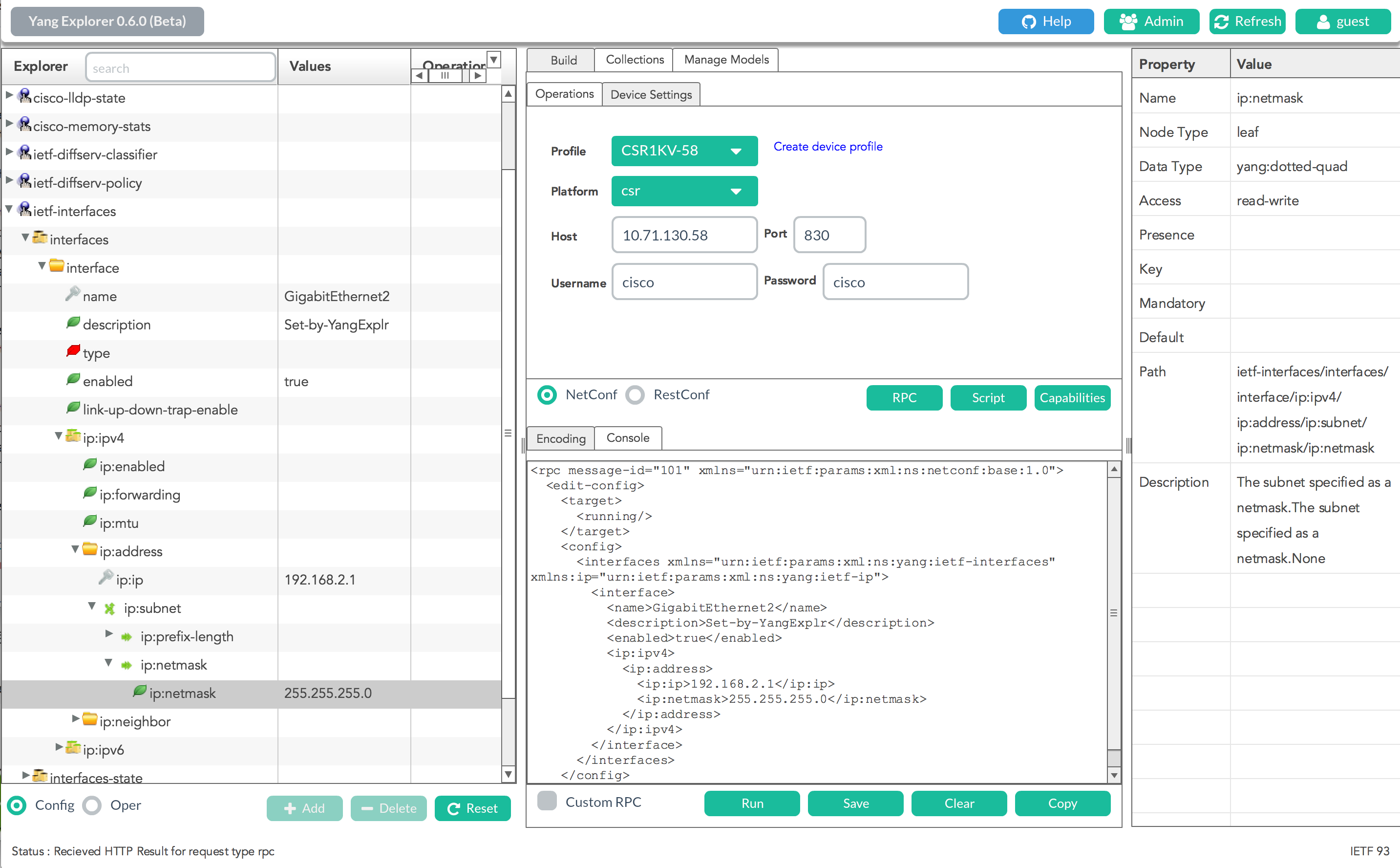Click the key icon next to name
Screen dimensions: 1400x868
tap(72, 294)
